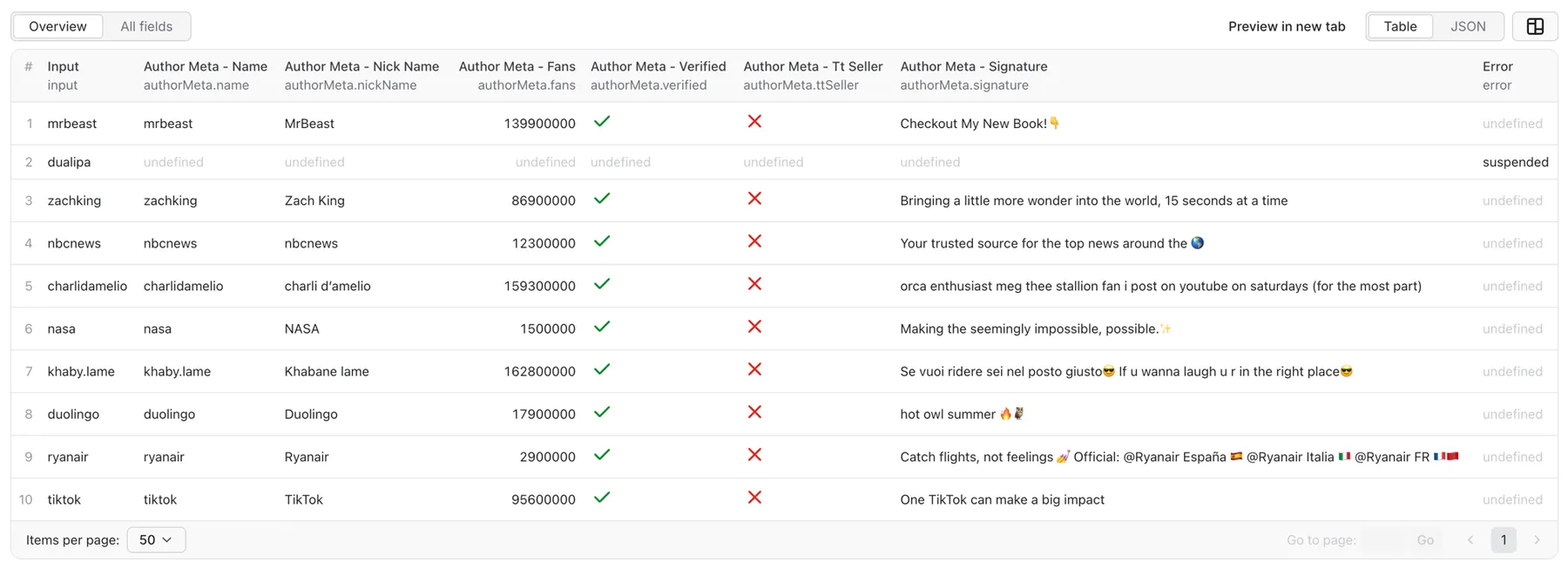Image resolution: width=1568 pixels, height=569 pixels.
Task: Open the Items per page dropdown
Action: (156, 540)
